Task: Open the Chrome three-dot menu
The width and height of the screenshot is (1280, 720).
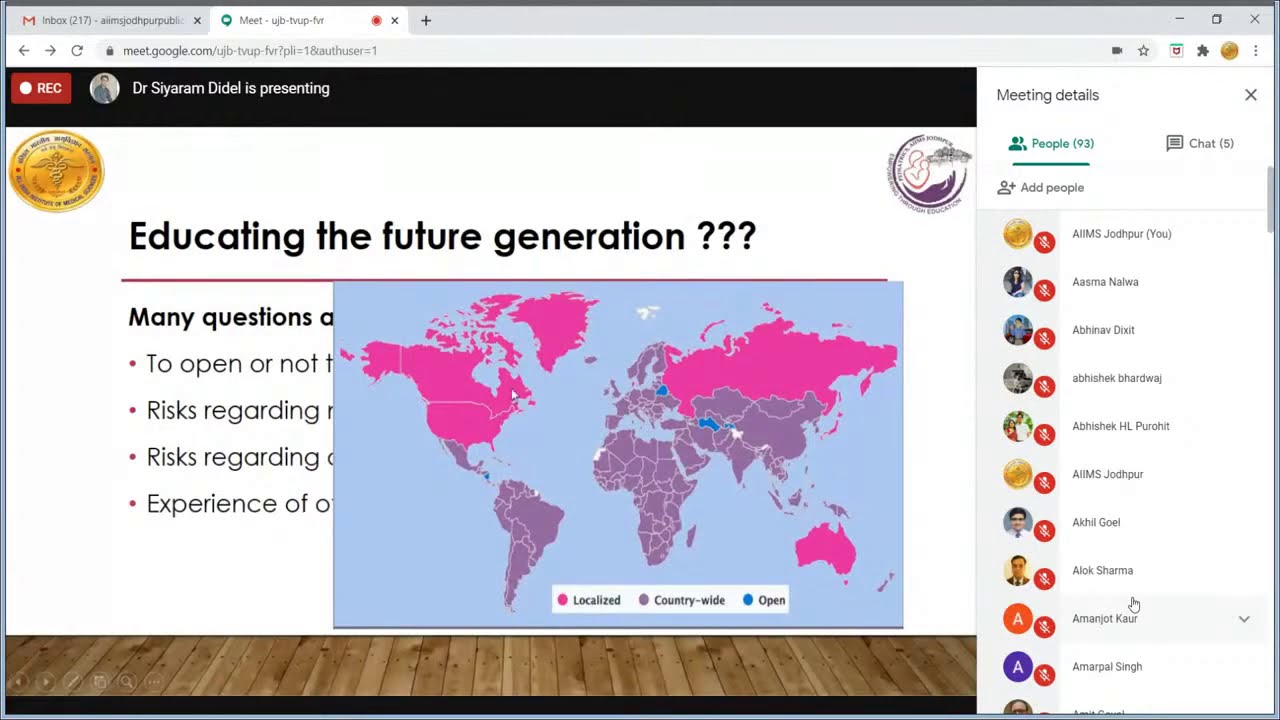Action: point(1256,51)
